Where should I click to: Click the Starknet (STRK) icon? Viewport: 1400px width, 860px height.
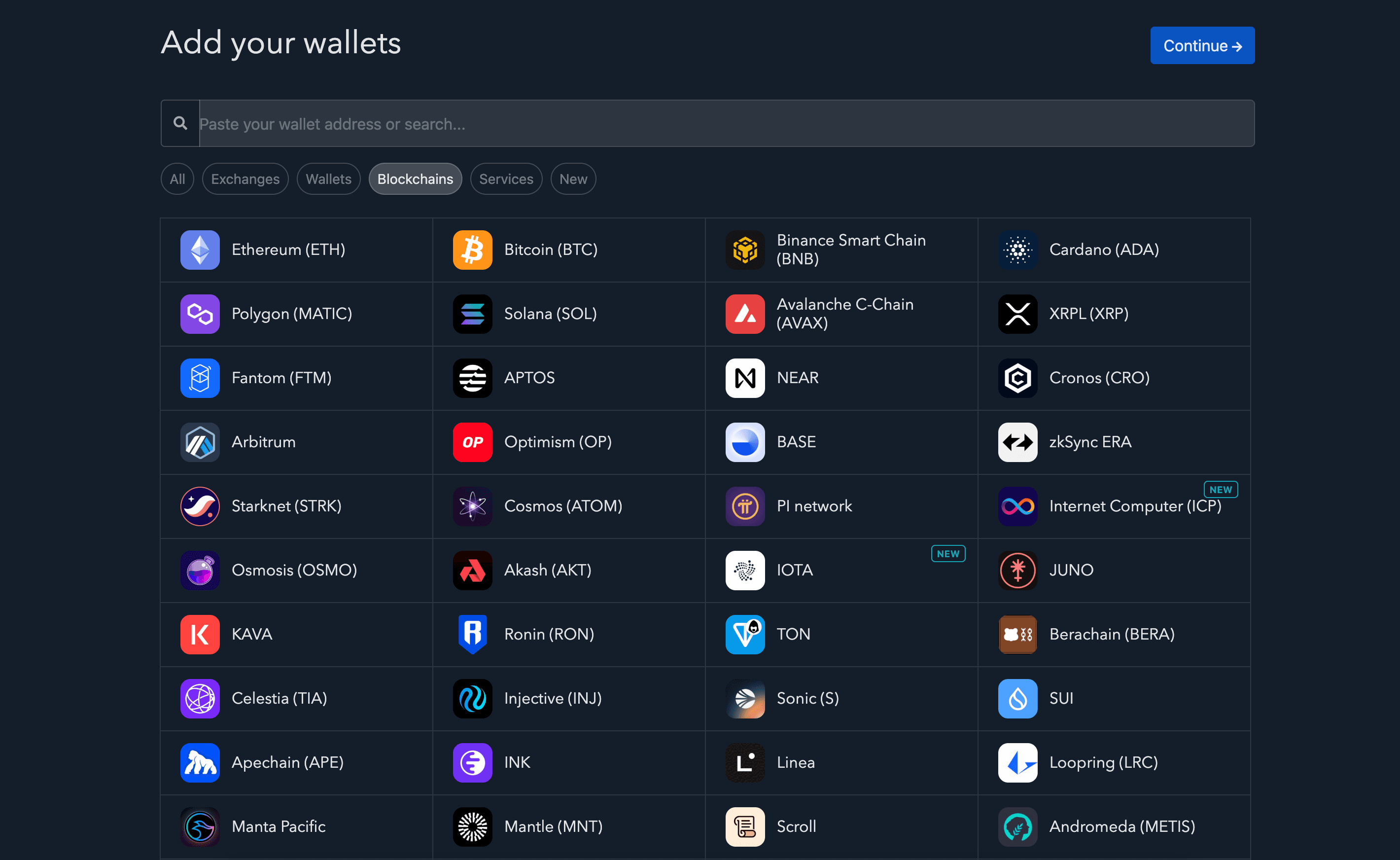tap(200, 506)
